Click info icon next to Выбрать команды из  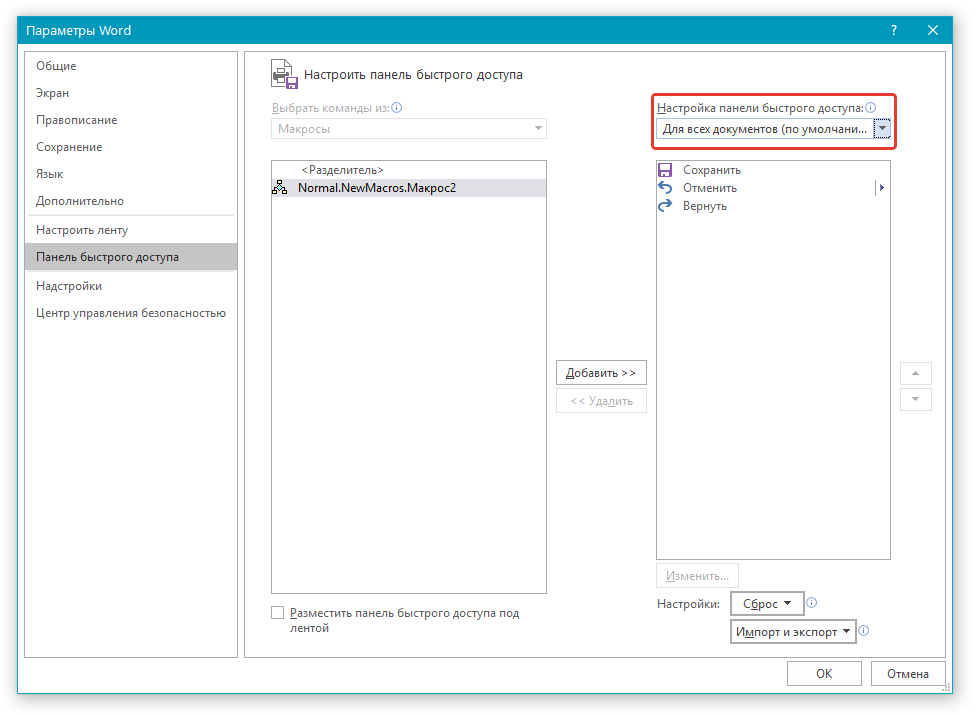click(x=397, y=107)
